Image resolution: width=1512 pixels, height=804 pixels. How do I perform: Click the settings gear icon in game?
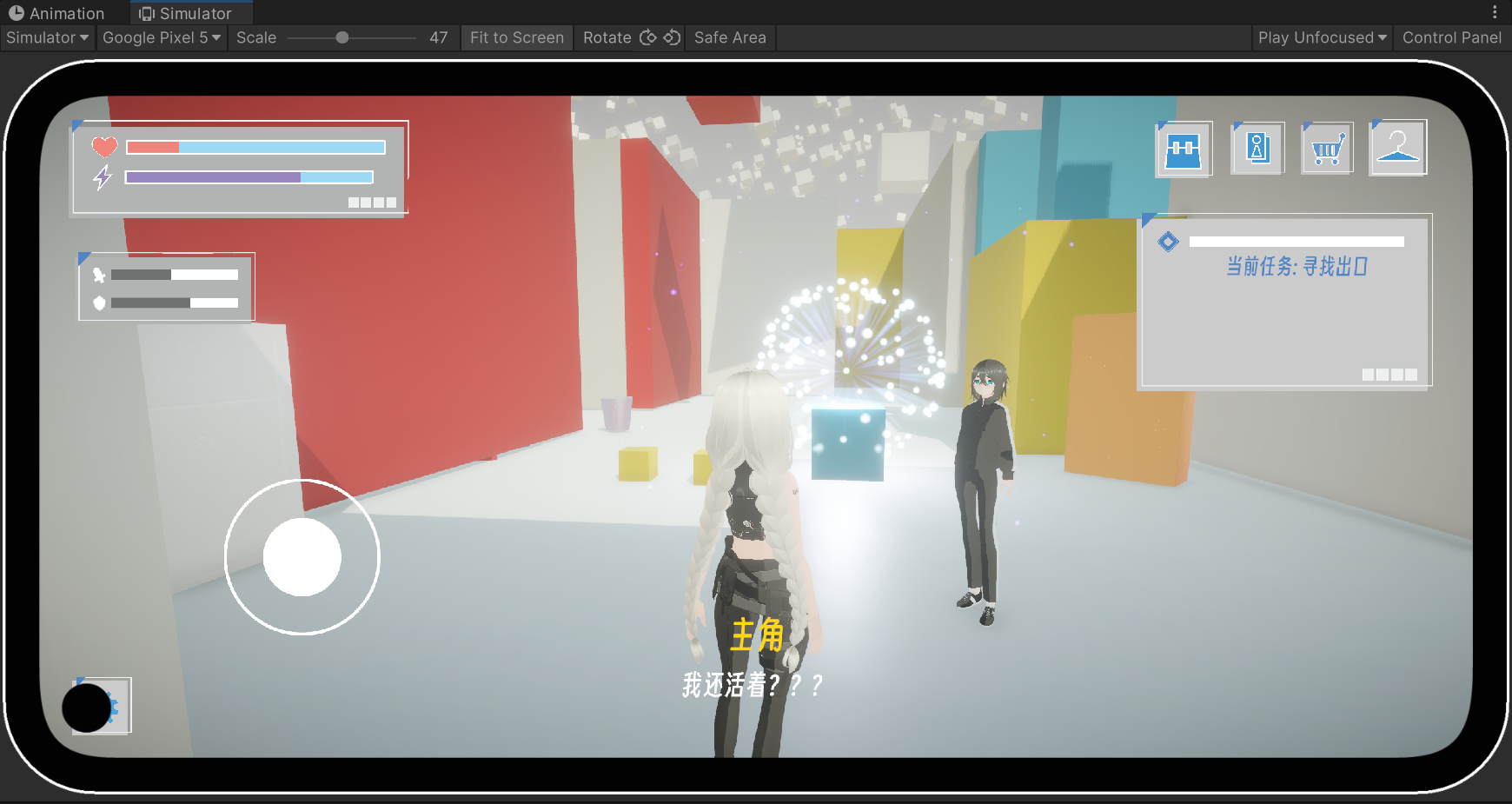pos(103,706)
